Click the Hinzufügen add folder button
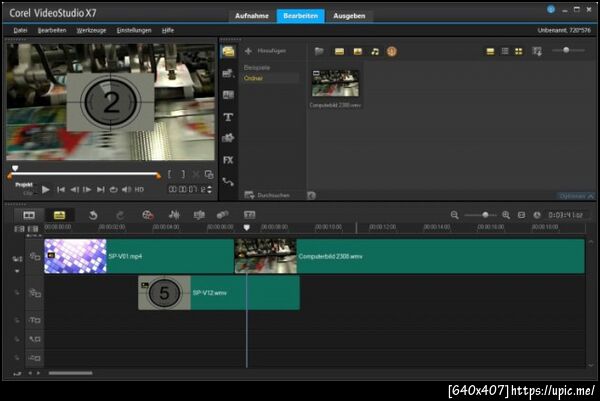Viewport: 600px width, 401px height. pos(265,51)
